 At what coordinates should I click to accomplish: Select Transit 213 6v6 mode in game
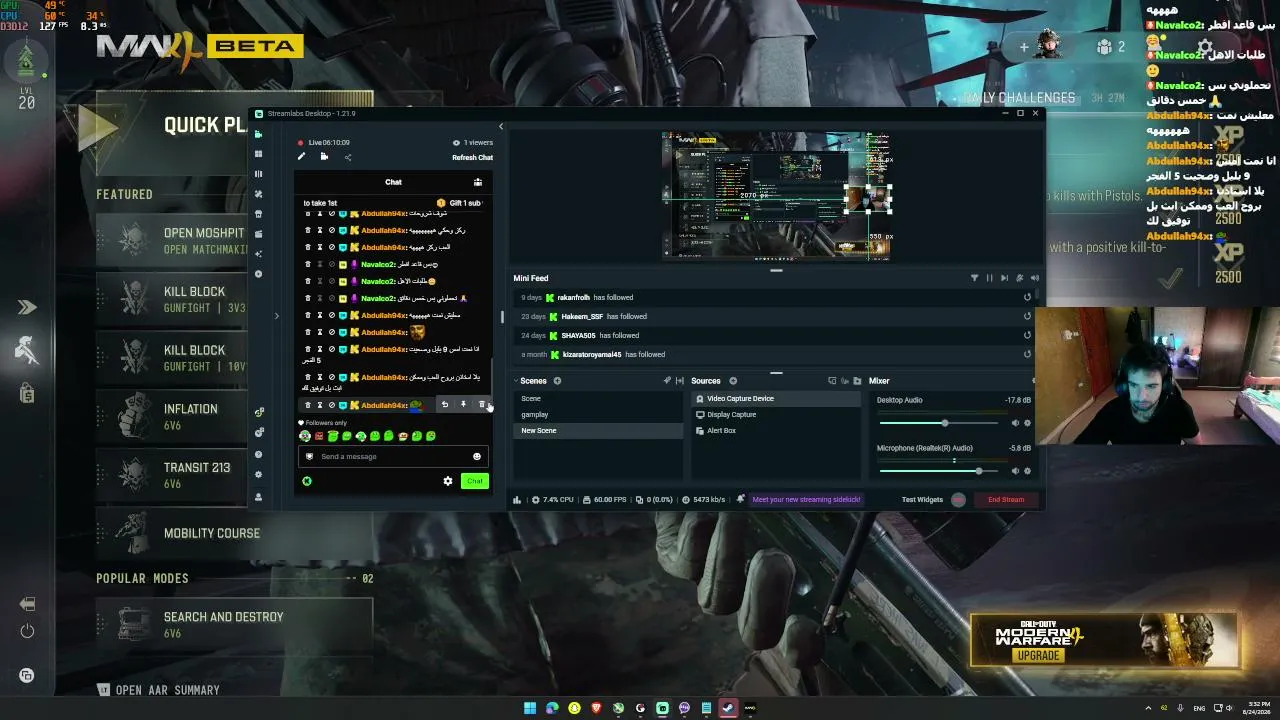171,475
